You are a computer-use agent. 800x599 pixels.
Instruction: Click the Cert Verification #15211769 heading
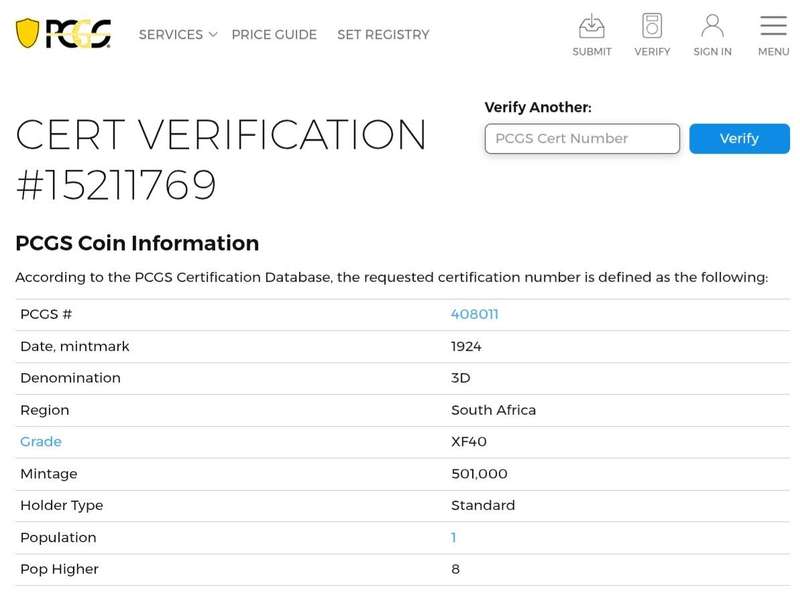(x=221, y=159)
